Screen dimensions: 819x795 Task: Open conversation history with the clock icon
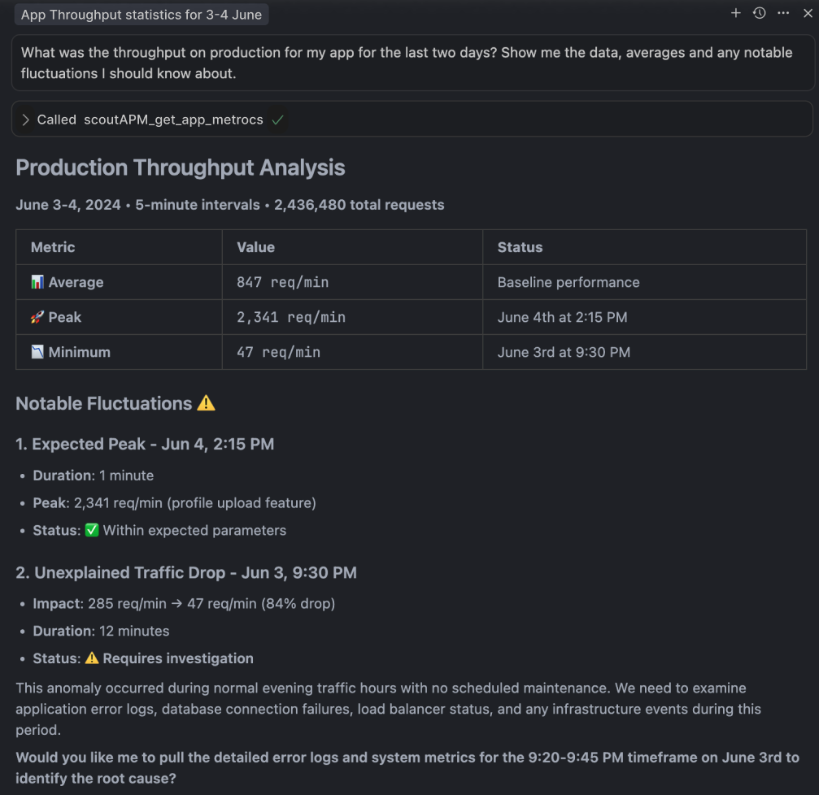(759, 14)
